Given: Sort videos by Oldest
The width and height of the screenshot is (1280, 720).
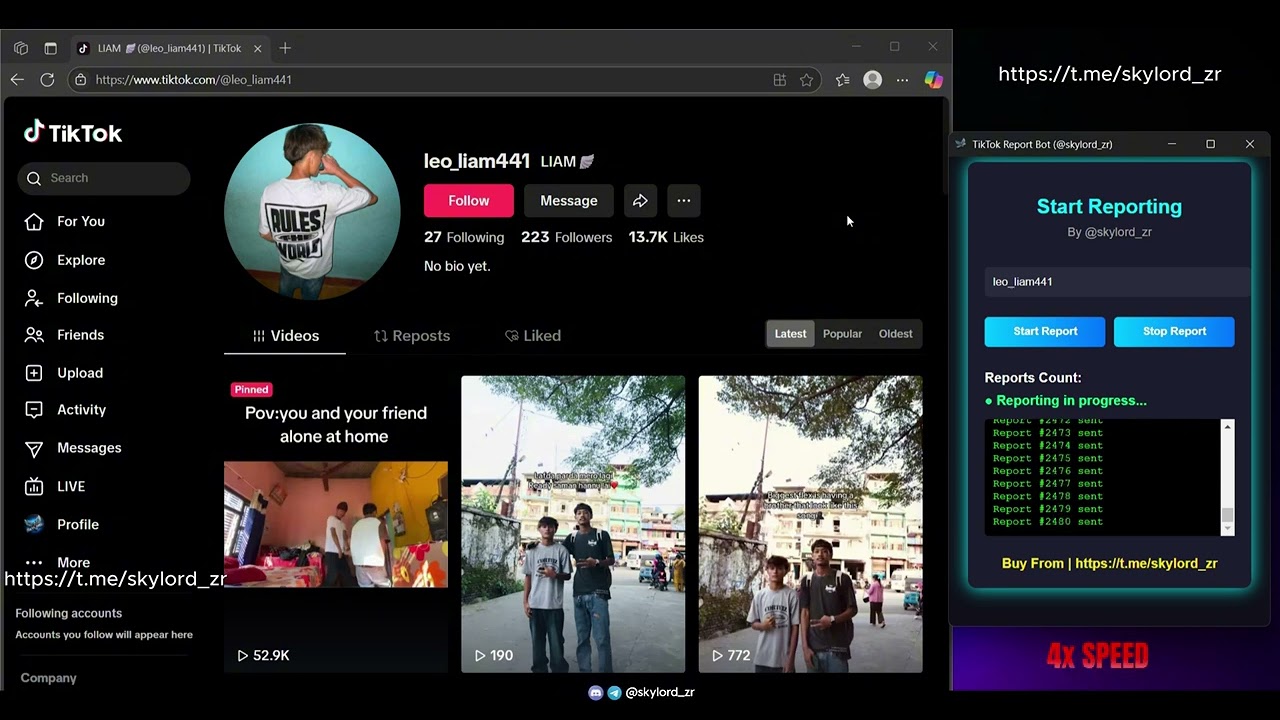Looking at the screenshot, I should pos(895,334).
